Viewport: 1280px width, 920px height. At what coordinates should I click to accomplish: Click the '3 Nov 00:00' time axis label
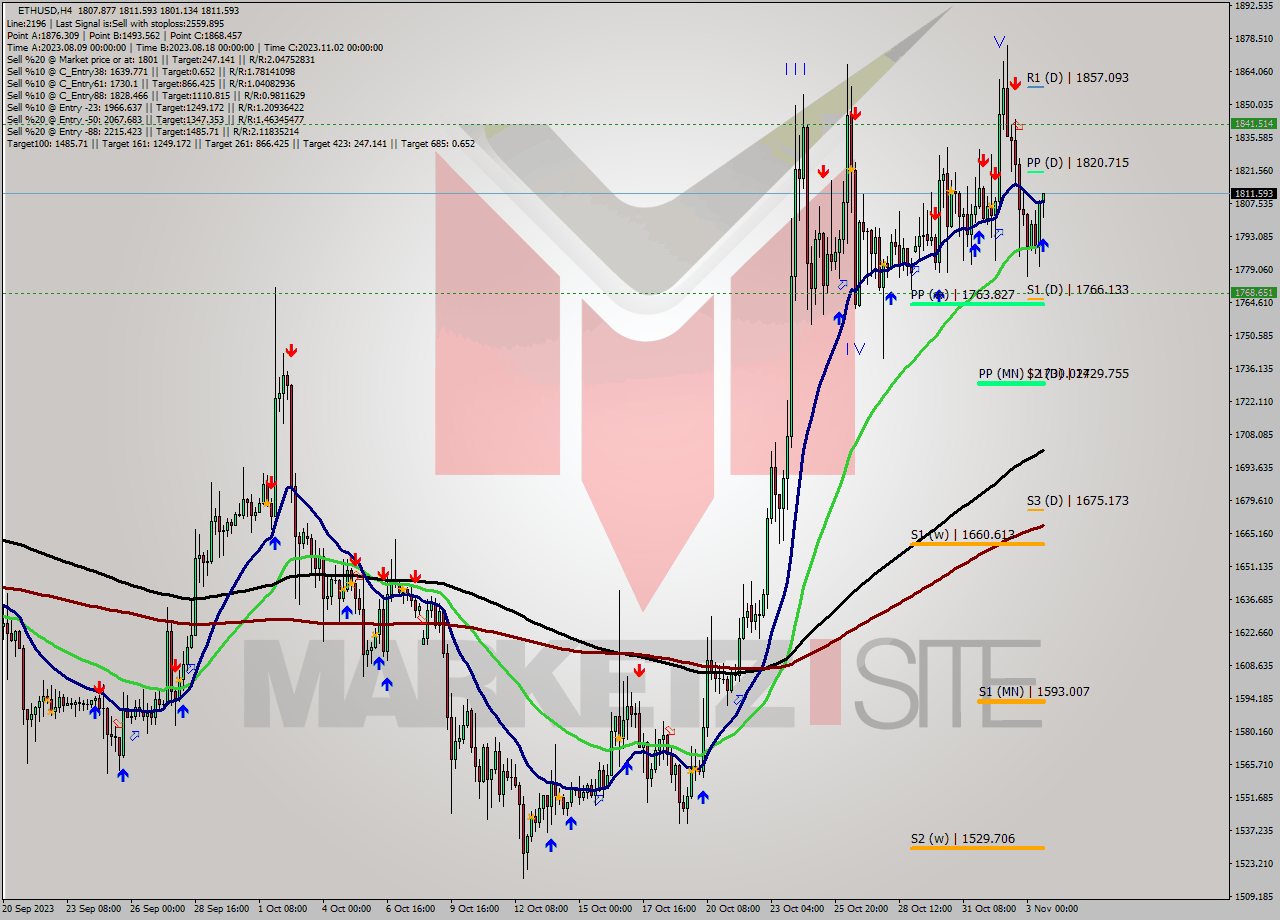(1050, 909)
